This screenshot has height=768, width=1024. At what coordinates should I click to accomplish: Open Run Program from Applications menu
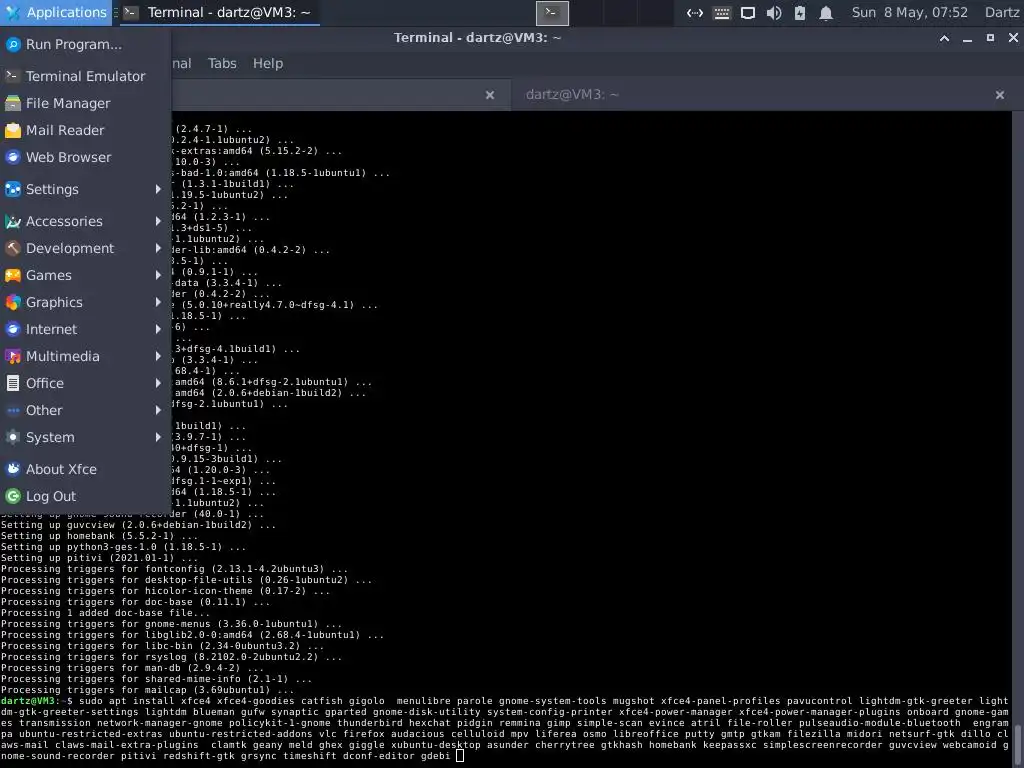pos(86,44)
